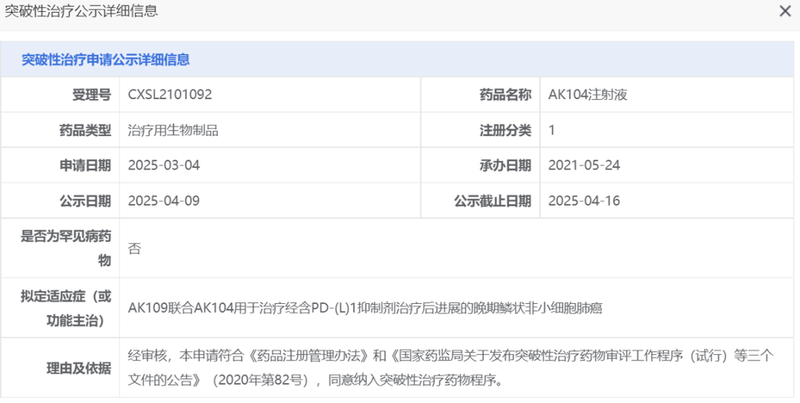The width and height of the screenshot is (800, 403).
Task: Click the section header 突破性治疗申请公示详细信息
Action: pyautogui.click(x=106, y=60)
